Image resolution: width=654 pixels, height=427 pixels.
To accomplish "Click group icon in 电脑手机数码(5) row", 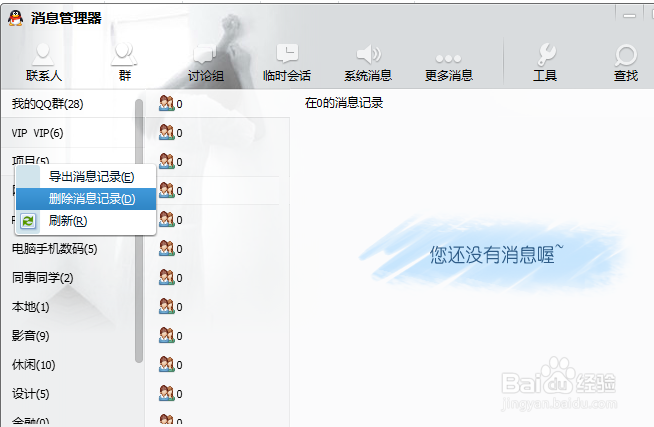I will click(166, 248).
